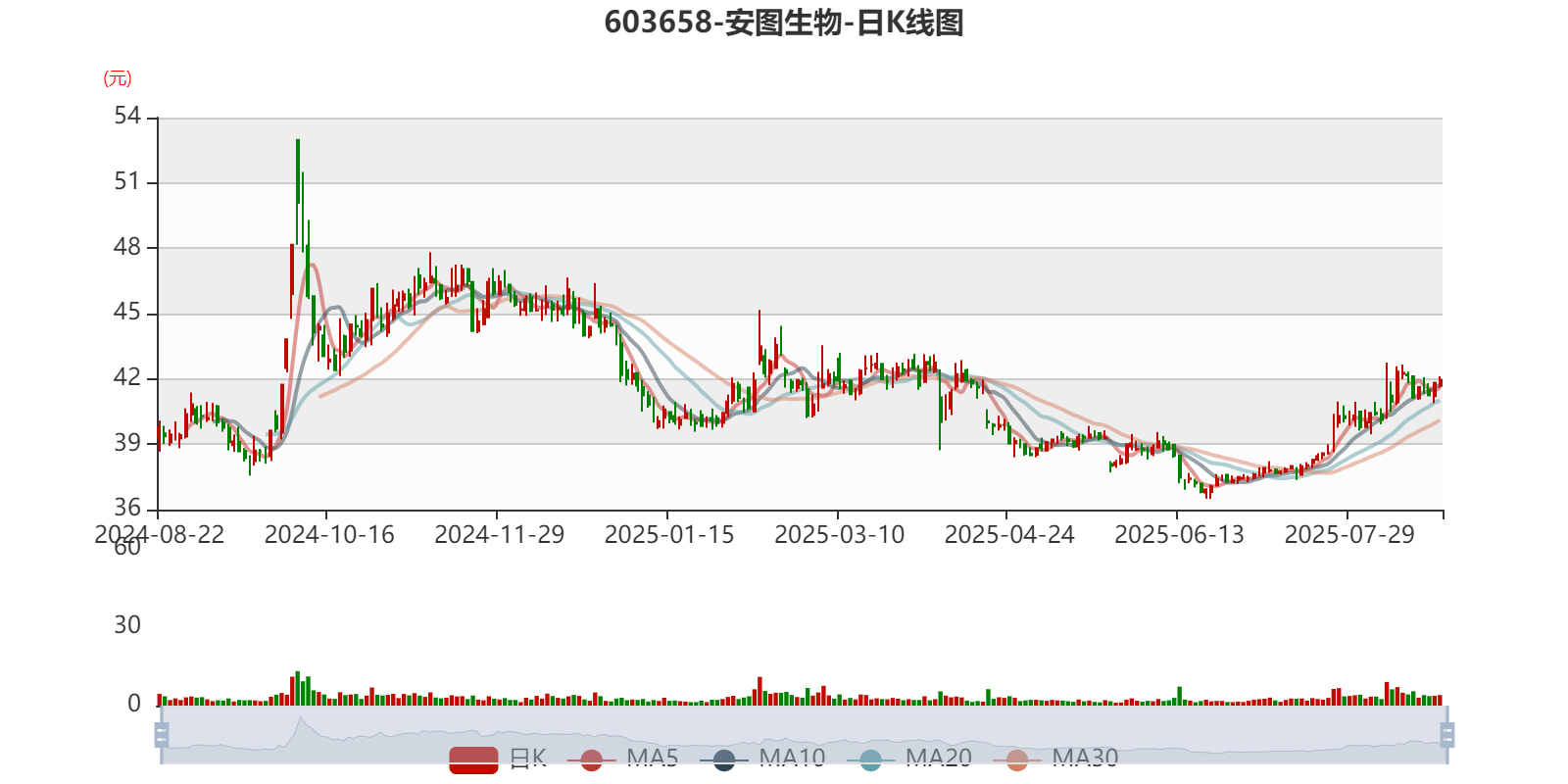1568x784 pixels.
Task: Grab the right data zoom slider handle
Action: point(1446,735)
